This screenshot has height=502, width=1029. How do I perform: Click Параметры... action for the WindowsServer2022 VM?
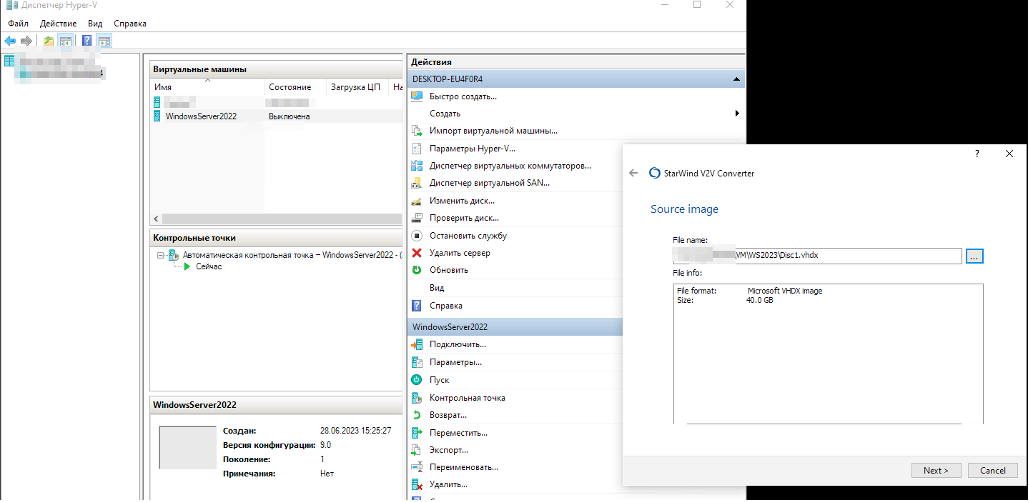point(455,362)
